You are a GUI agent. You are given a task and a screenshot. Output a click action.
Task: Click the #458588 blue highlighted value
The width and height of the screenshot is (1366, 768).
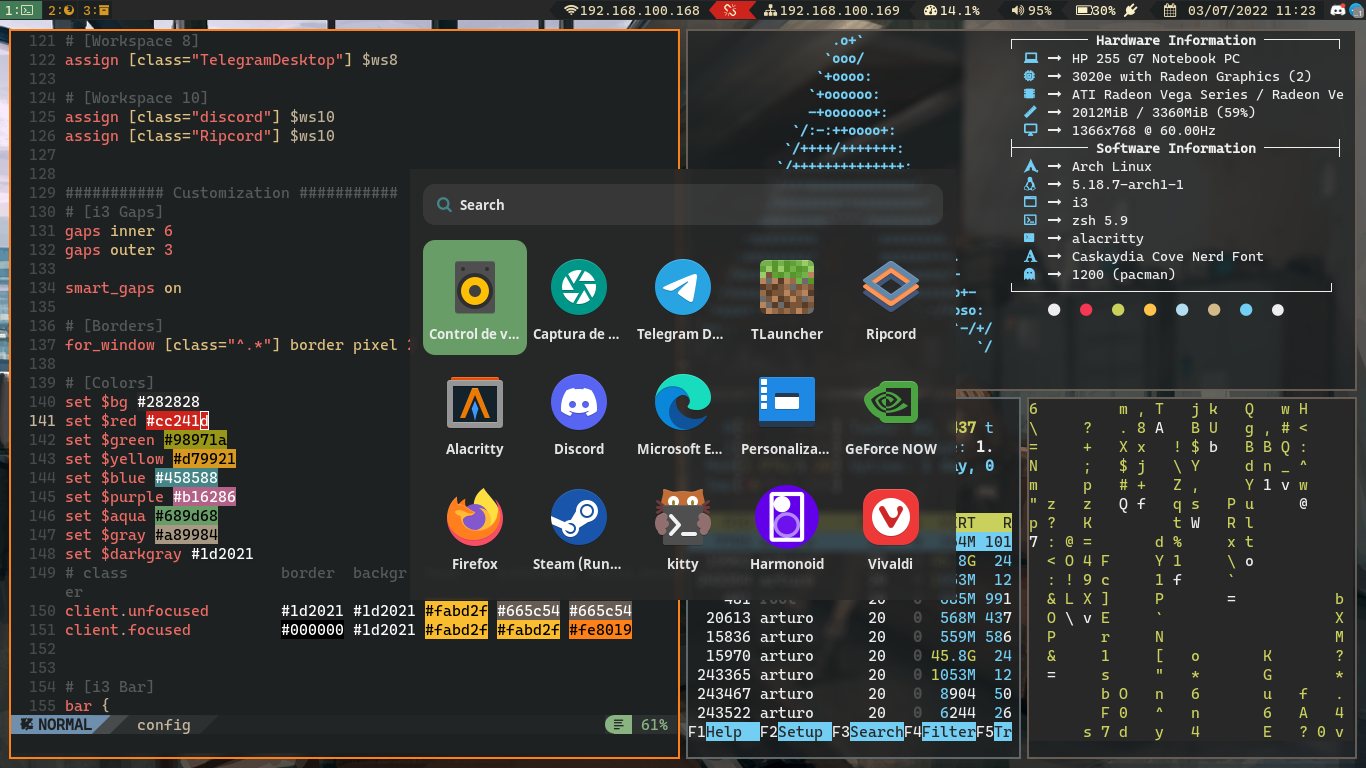click(x=186, y=478)
